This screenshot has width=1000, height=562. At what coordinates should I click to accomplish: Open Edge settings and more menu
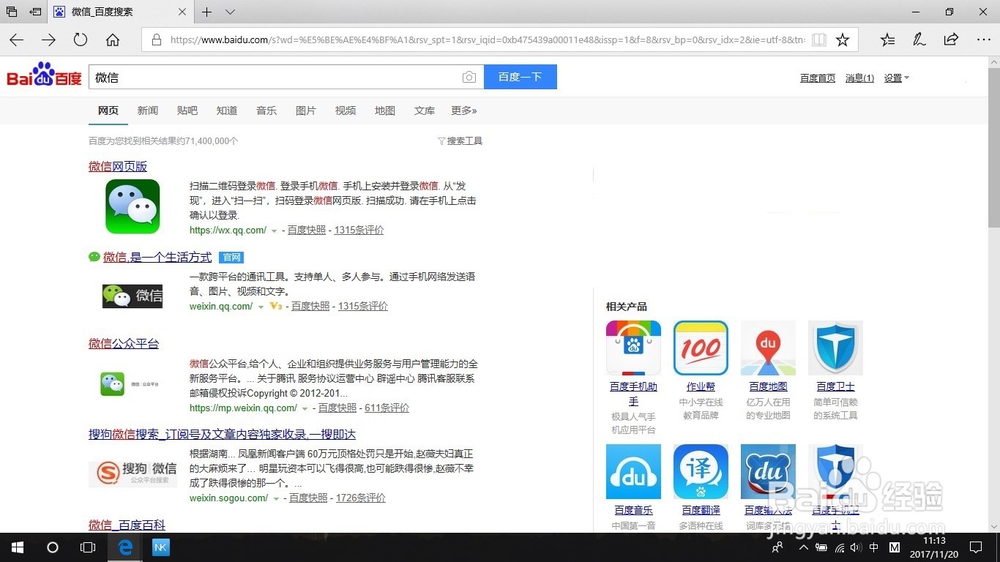click(983, 40)
